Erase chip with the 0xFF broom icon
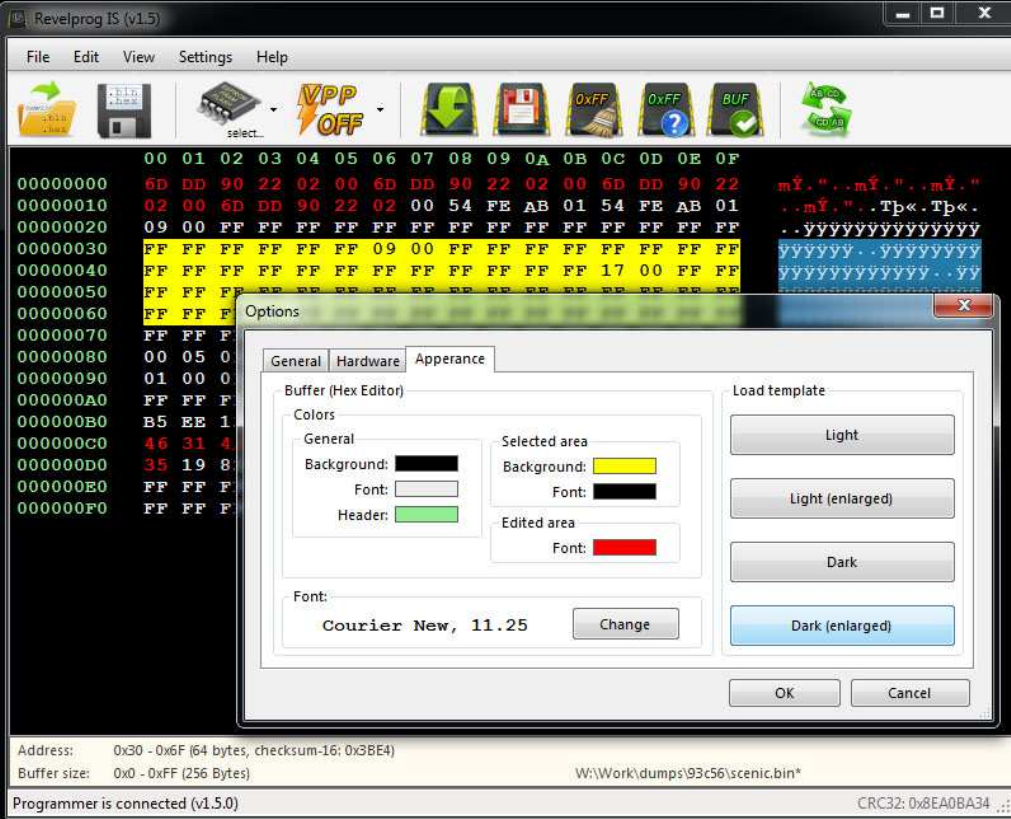This screenshot has width=1011, height=819. point(594,110)
